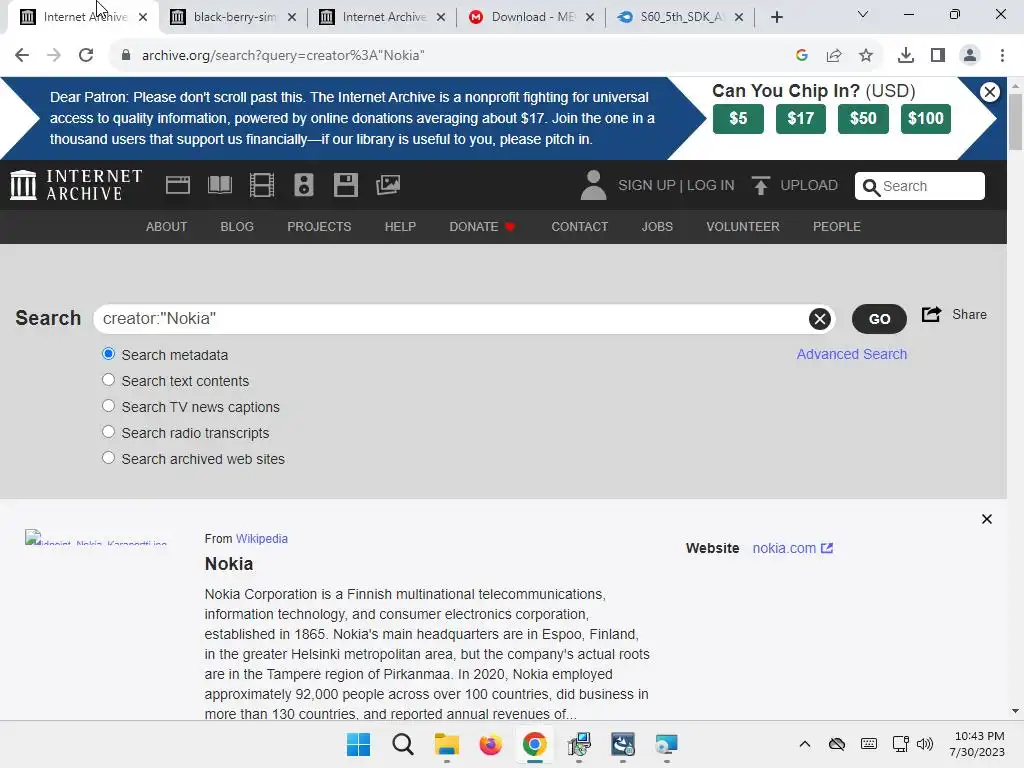This screenshot has height=768, width=1024.
Task: Click the share page icon in address bar
Action: 834,56
